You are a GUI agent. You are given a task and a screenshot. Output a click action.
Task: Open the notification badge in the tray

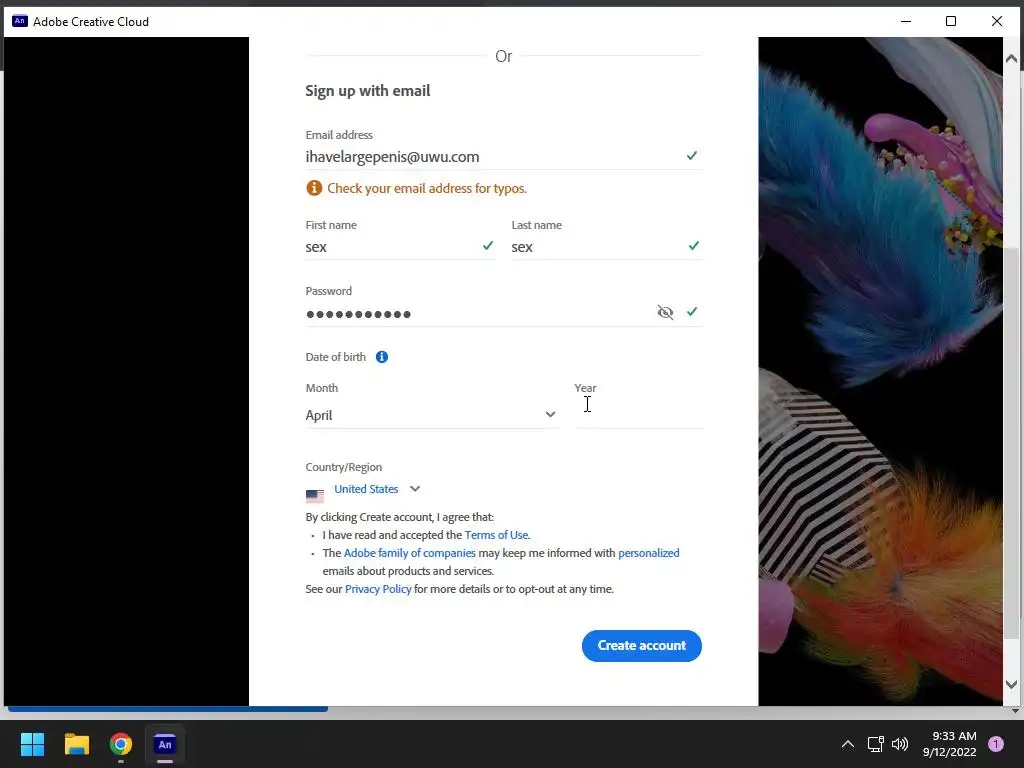tap(996, 744)
